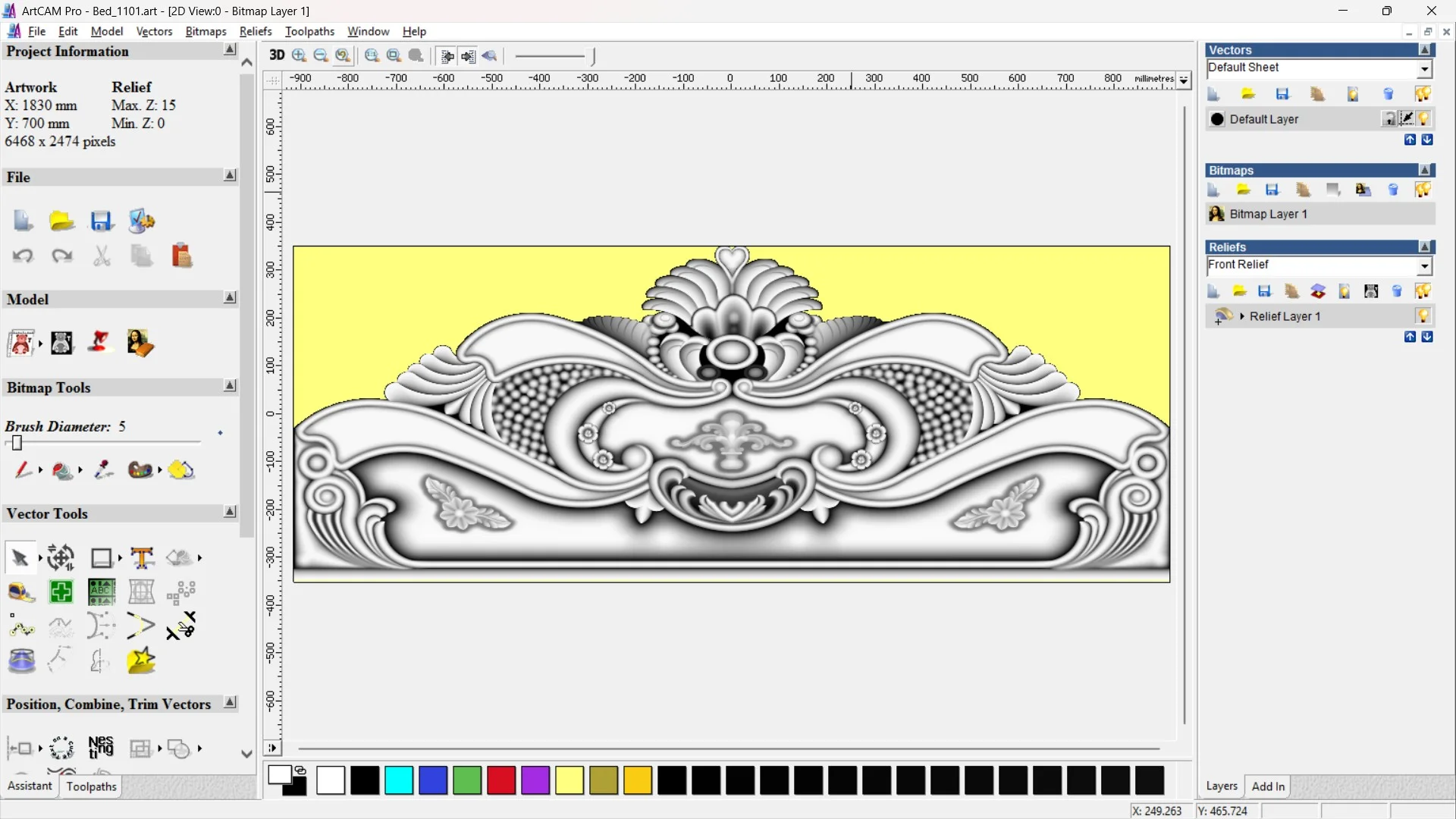Click the Nesting tool icon

[x=101, y=748]
